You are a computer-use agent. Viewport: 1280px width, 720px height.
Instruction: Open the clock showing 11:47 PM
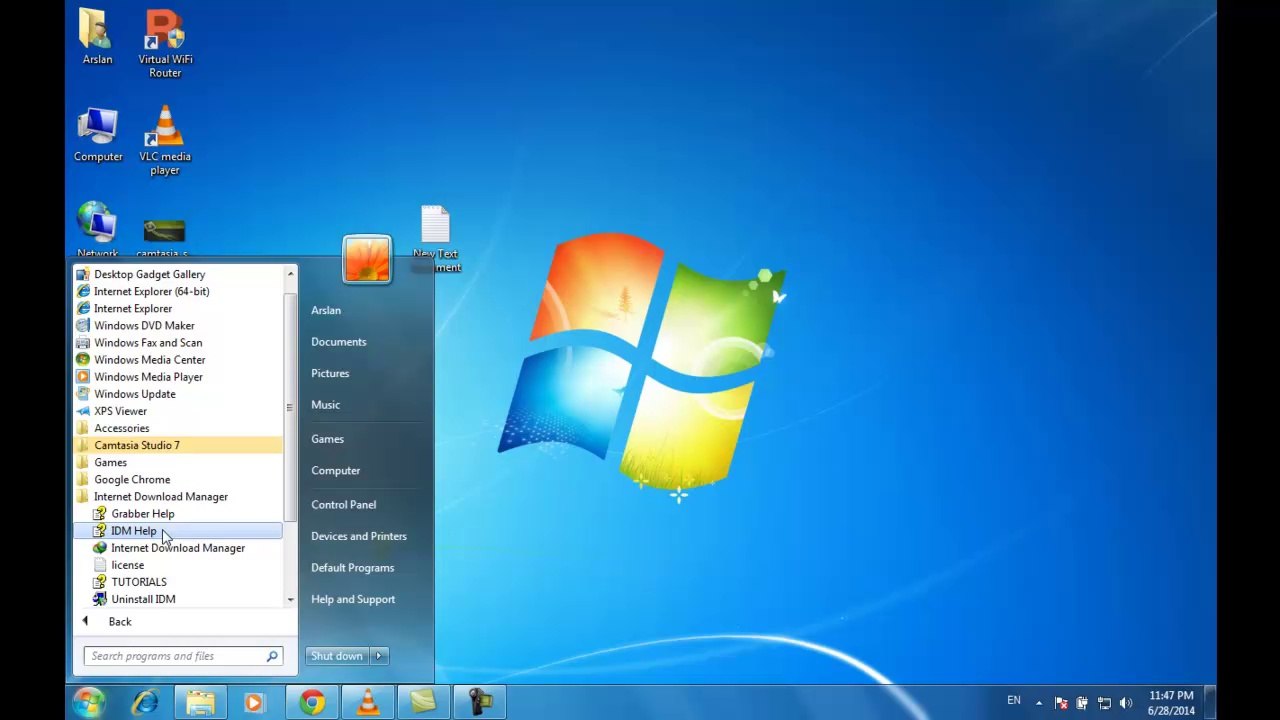[x=1171, y=703]
